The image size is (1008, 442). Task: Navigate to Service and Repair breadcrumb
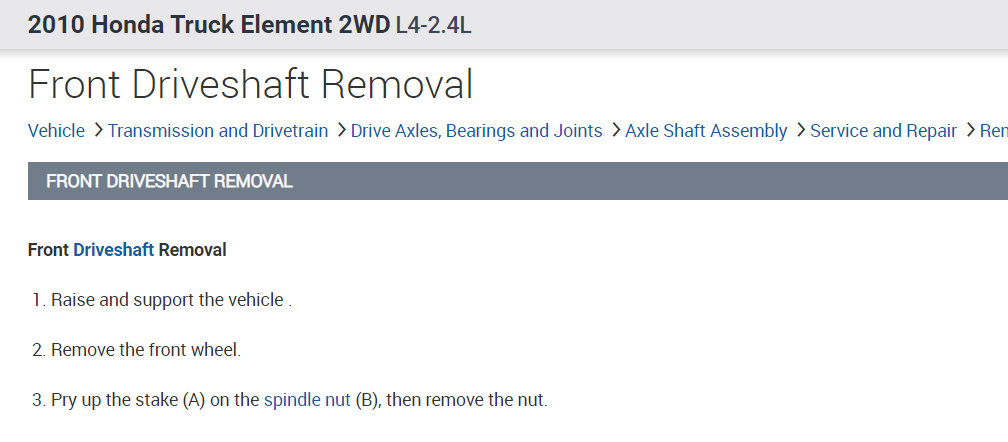883,131
